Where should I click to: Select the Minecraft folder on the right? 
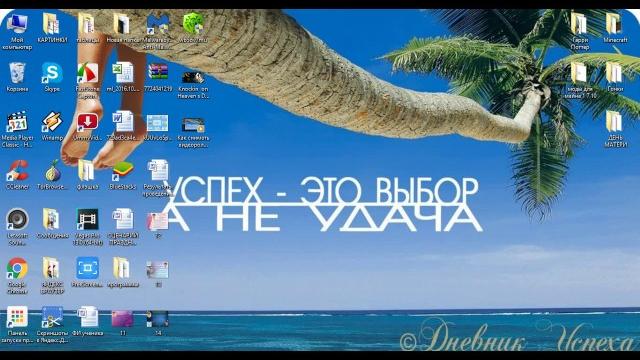pos(614,24)
